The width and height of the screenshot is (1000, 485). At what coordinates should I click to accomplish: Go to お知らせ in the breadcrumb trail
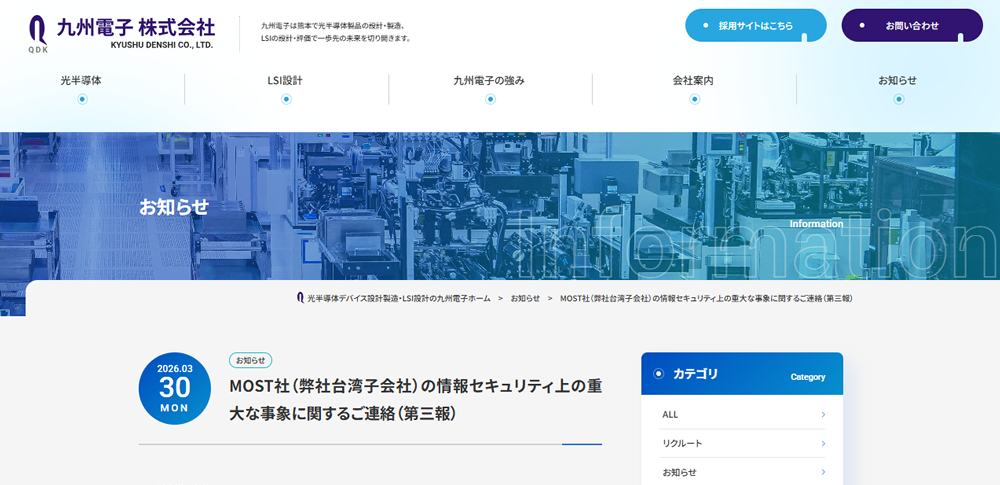(525, 298)
